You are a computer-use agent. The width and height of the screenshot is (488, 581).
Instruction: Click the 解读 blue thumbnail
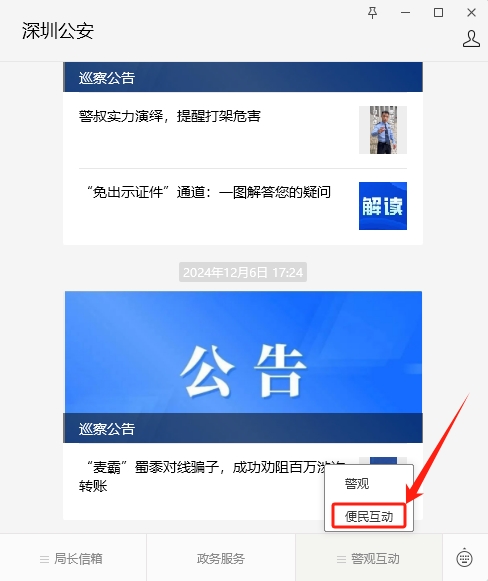point(383,206)
